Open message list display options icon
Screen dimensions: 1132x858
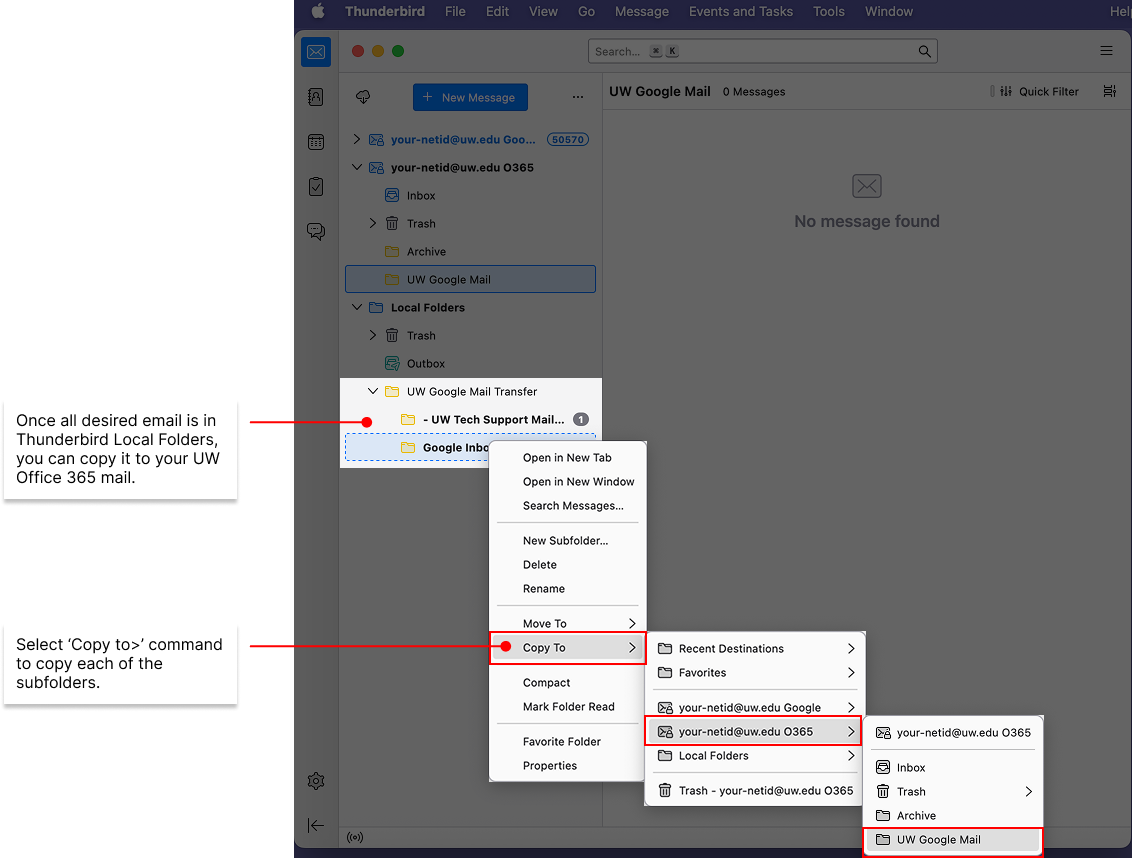tap(1109, 91)
